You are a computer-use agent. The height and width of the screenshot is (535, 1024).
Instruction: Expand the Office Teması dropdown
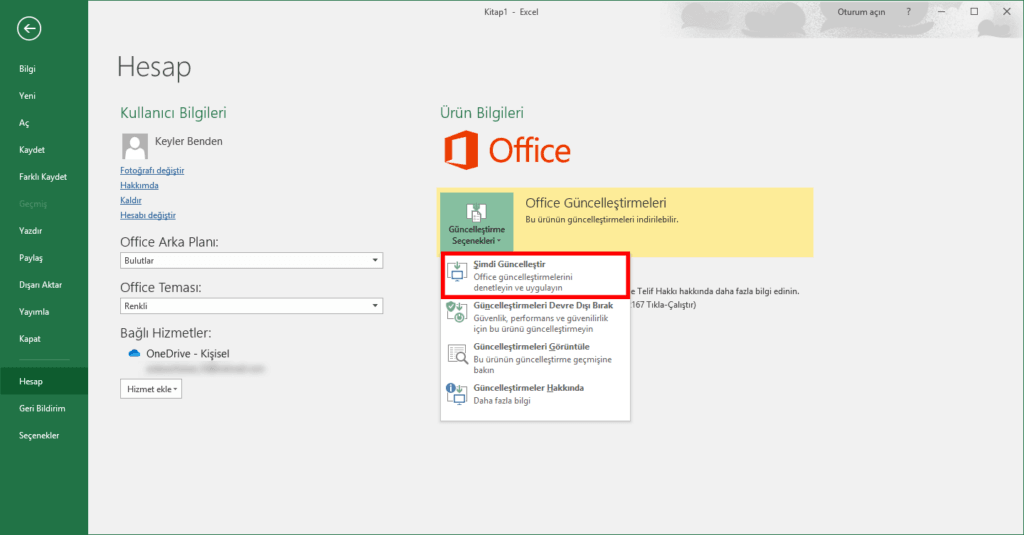pyautogui.click(x=251, y=306)
